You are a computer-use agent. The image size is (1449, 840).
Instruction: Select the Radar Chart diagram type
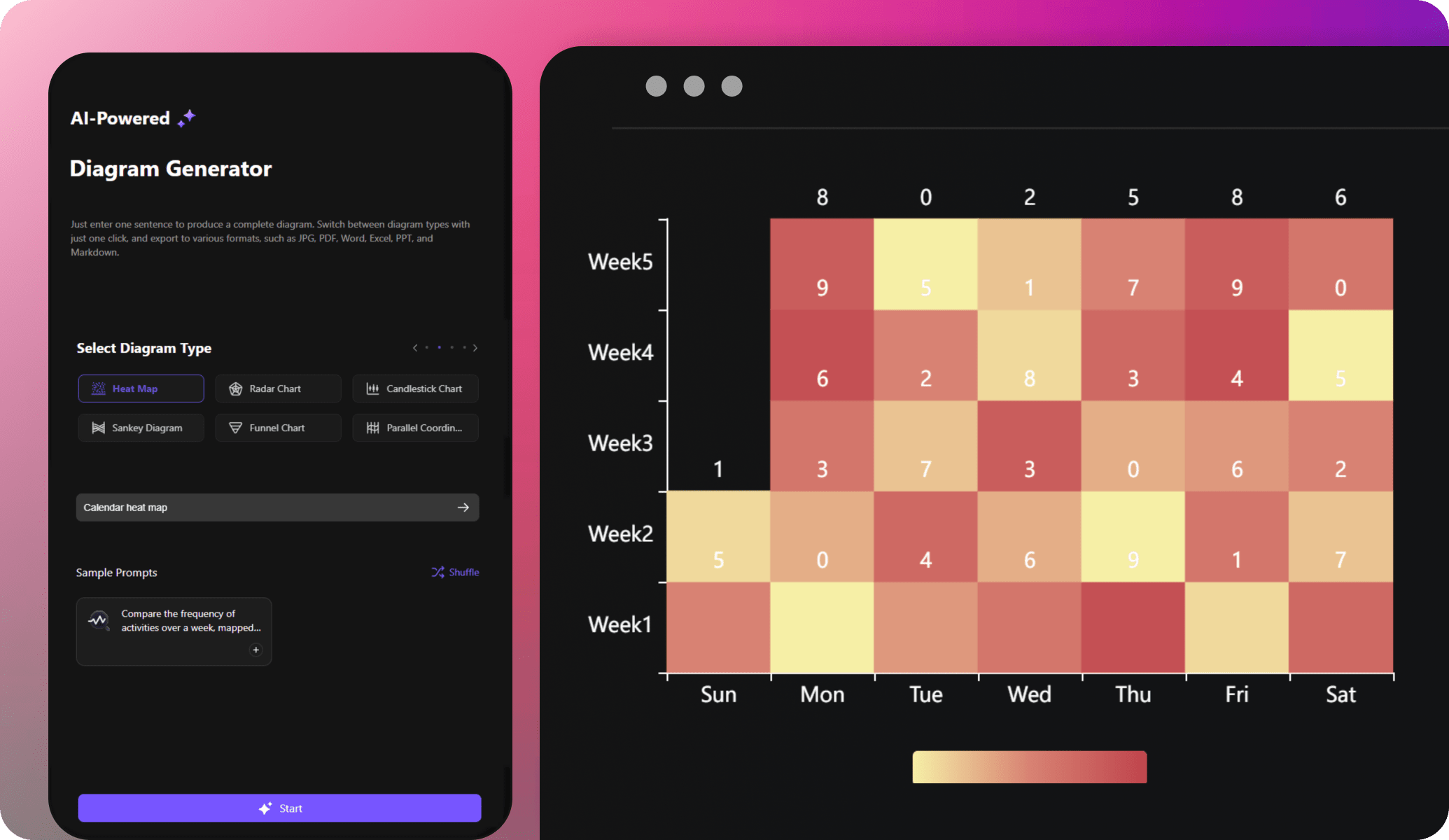coord(276,388)
